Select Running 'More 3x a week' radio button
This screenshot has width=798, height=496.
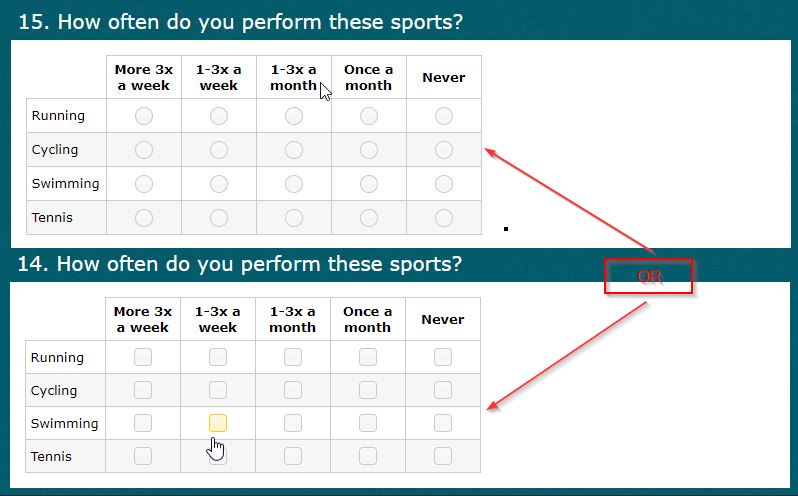coord(144,116)
